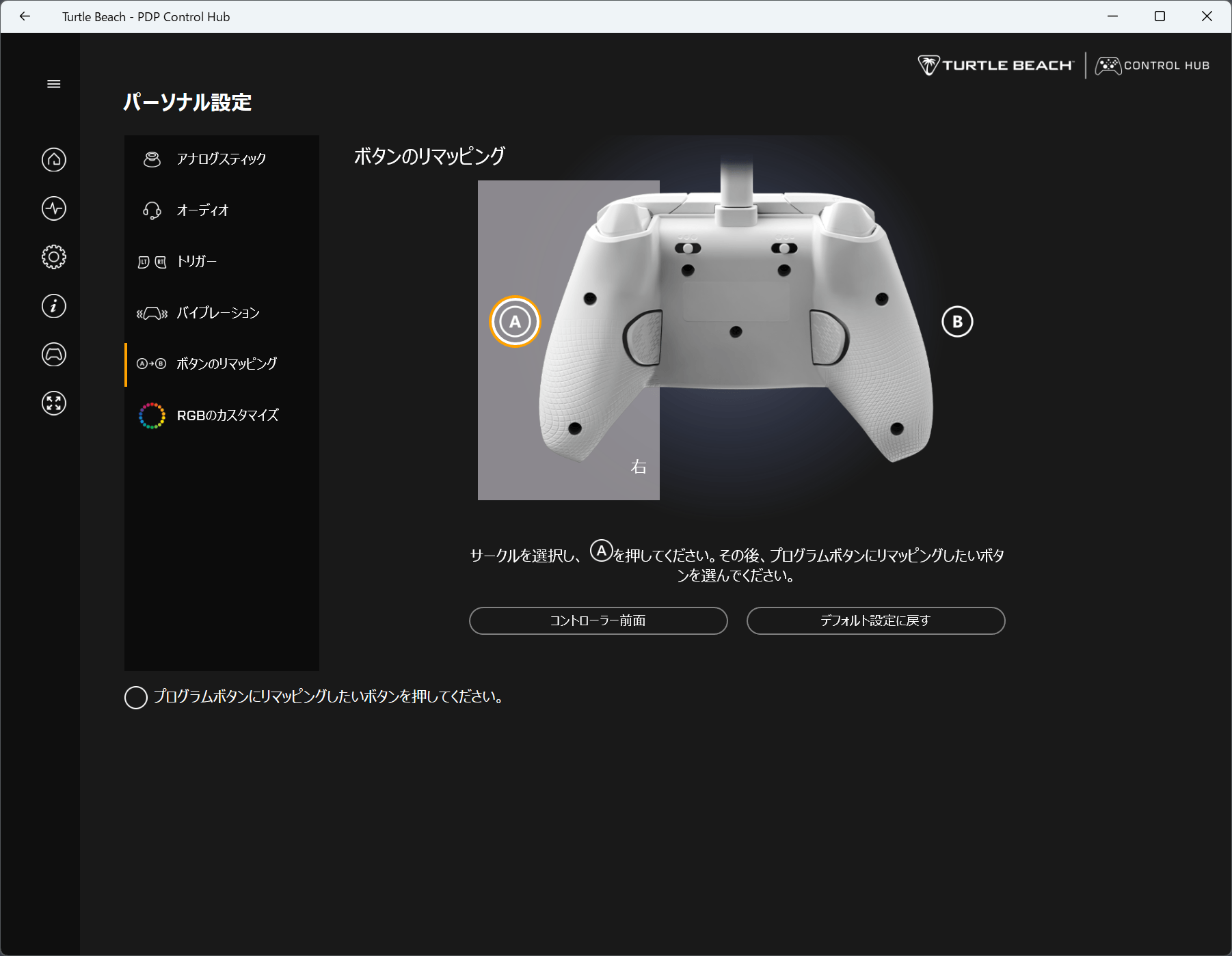Open the hamburger navigation menu

53,84
